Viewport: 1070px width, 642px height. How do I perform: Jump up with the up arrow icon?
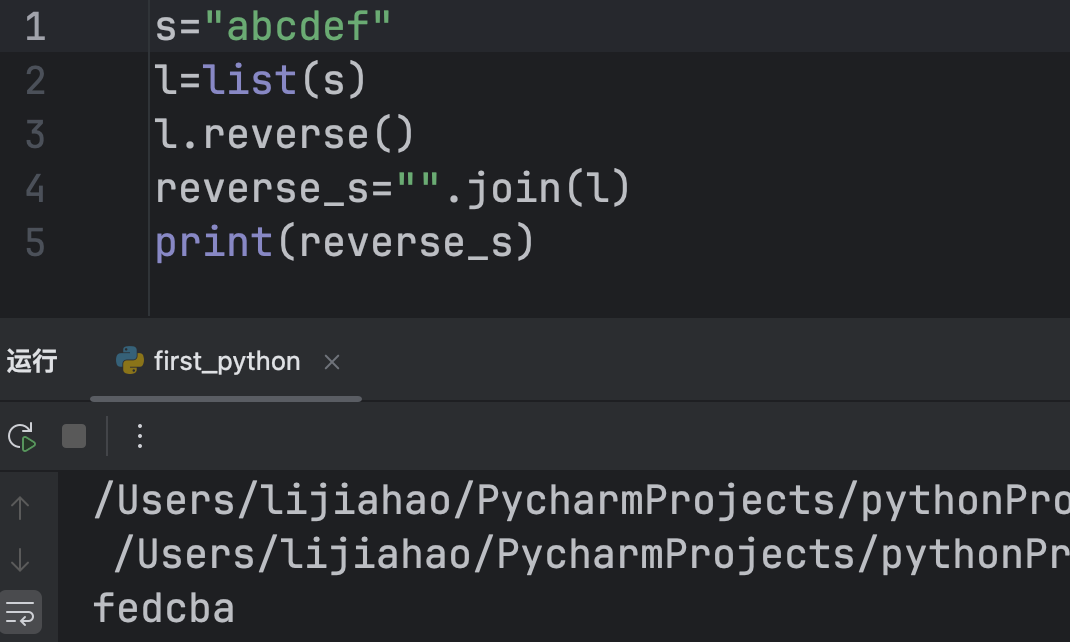pos(20,508)
